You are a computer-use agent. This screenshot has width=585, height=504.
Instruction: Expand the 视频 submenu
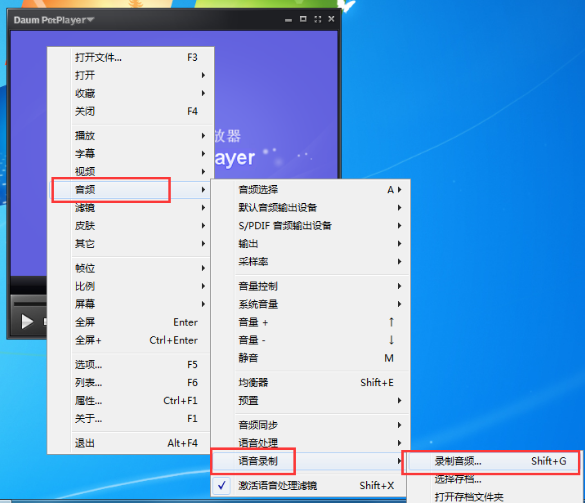click(131, 171)
